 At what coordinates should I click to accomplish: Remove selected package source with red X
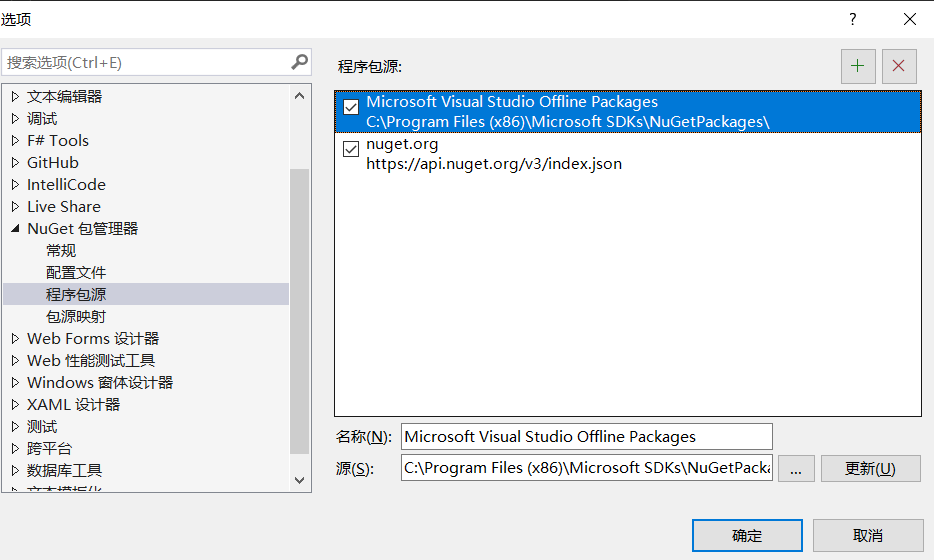[899, 66]
